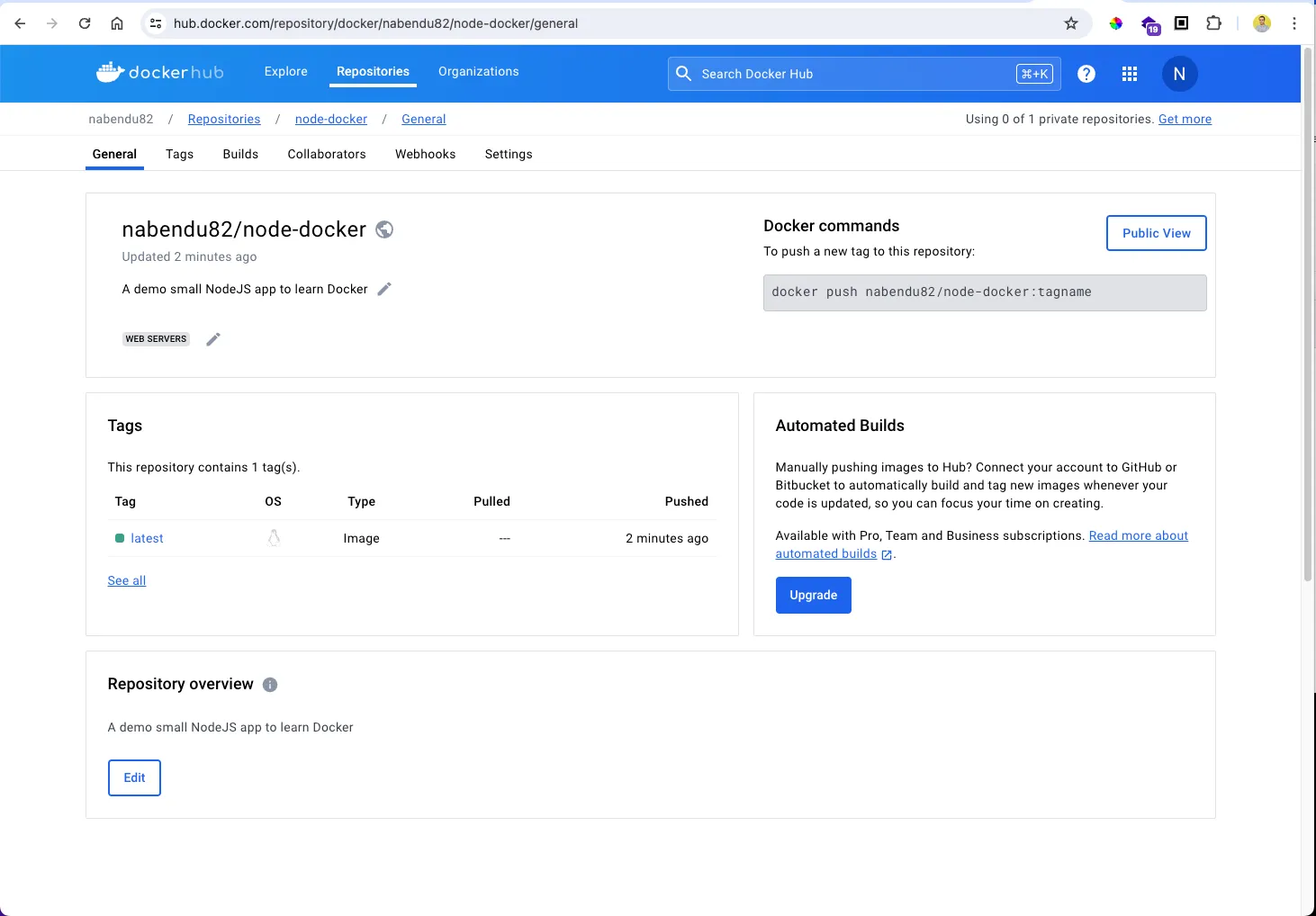Click the 2 minutes ago pushed cell
1316x916 pixels.
pyautogui.click(x=667, y=538)
